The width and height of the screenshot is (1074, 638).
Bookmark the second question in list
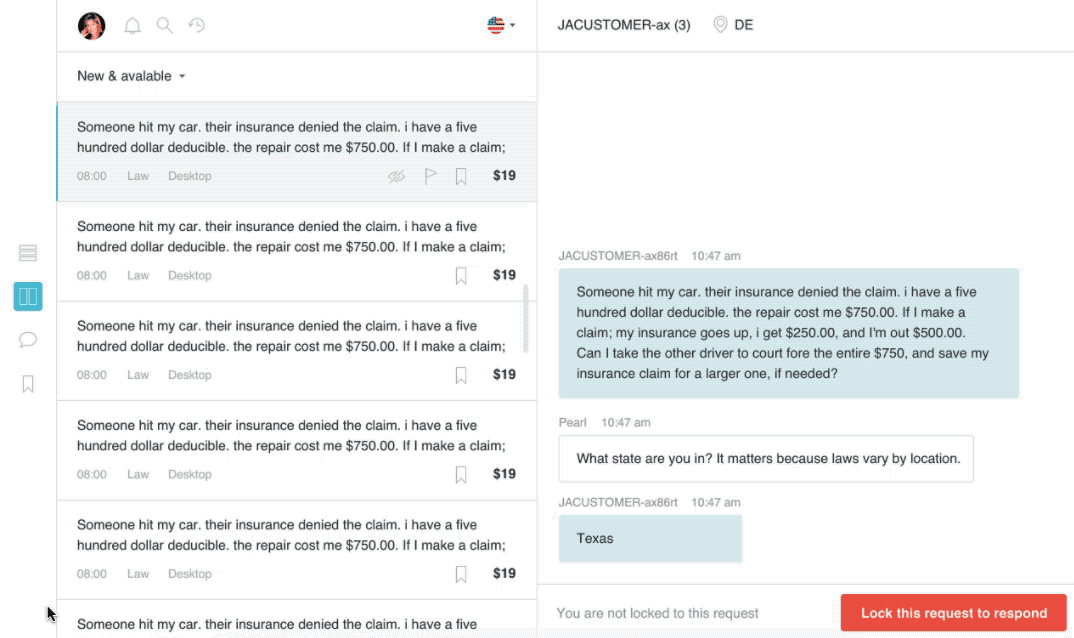[x=461, y=276]
